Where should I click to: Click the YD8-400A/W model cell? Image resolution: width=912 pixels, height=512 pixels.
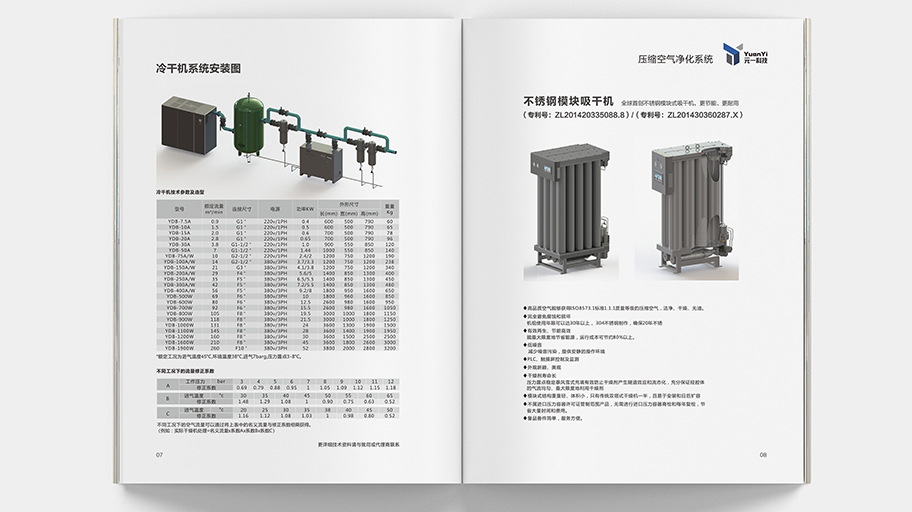click(x=179, y=291)
